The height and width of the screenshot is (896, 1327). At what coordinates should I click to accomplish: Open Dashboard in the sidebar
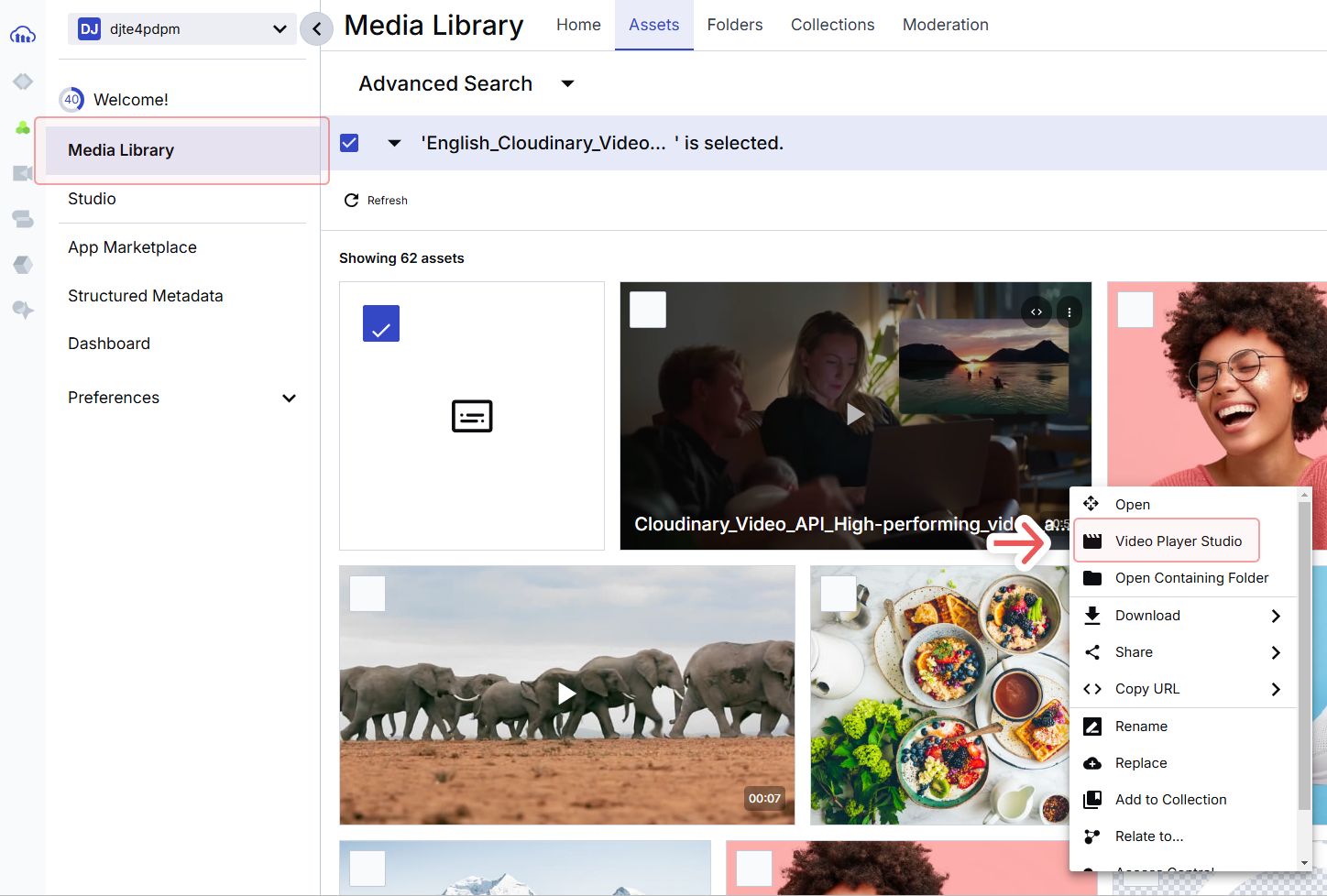[x=109, y=344]
